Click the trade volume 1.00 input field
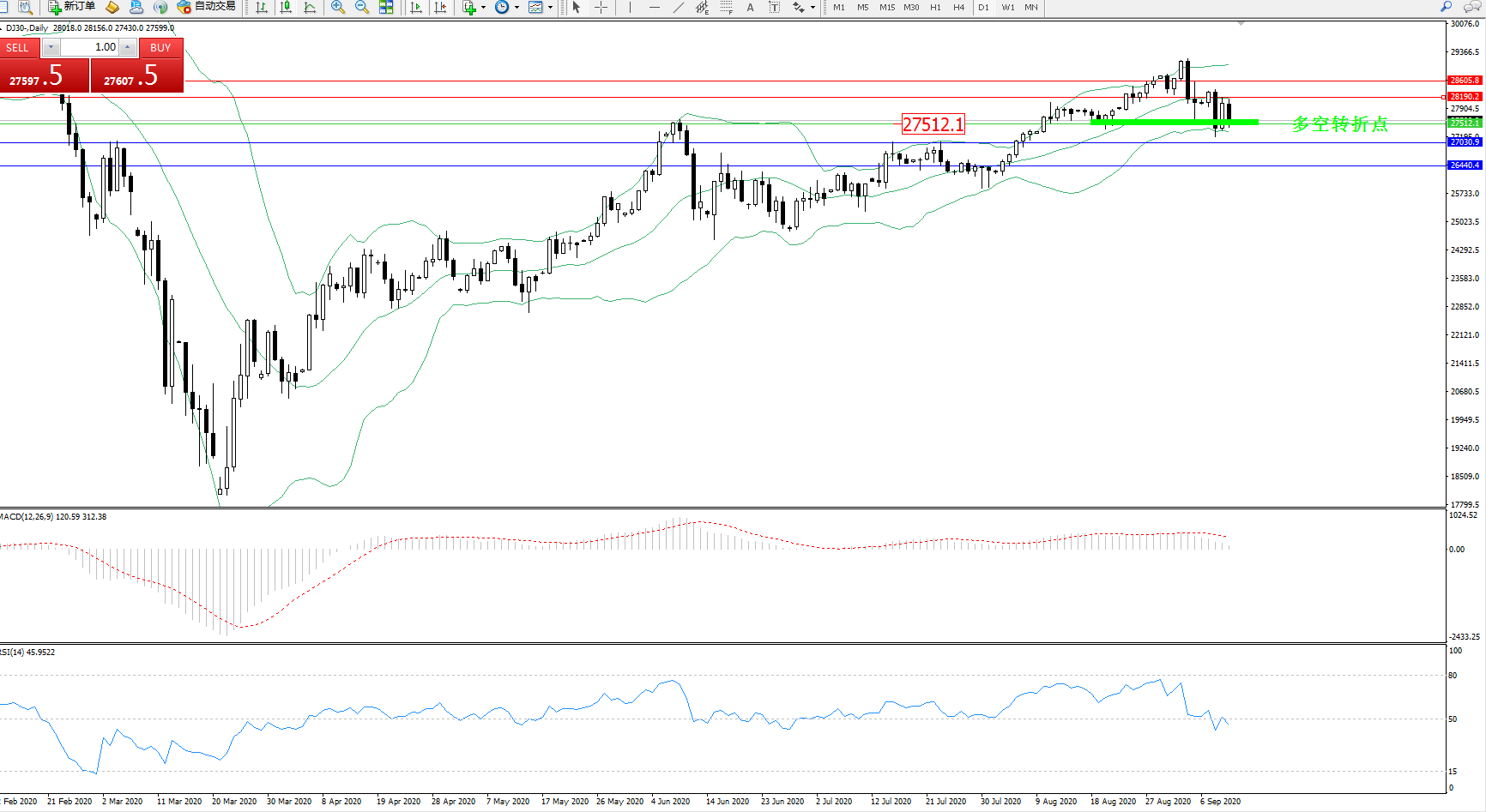 (89, 47)
